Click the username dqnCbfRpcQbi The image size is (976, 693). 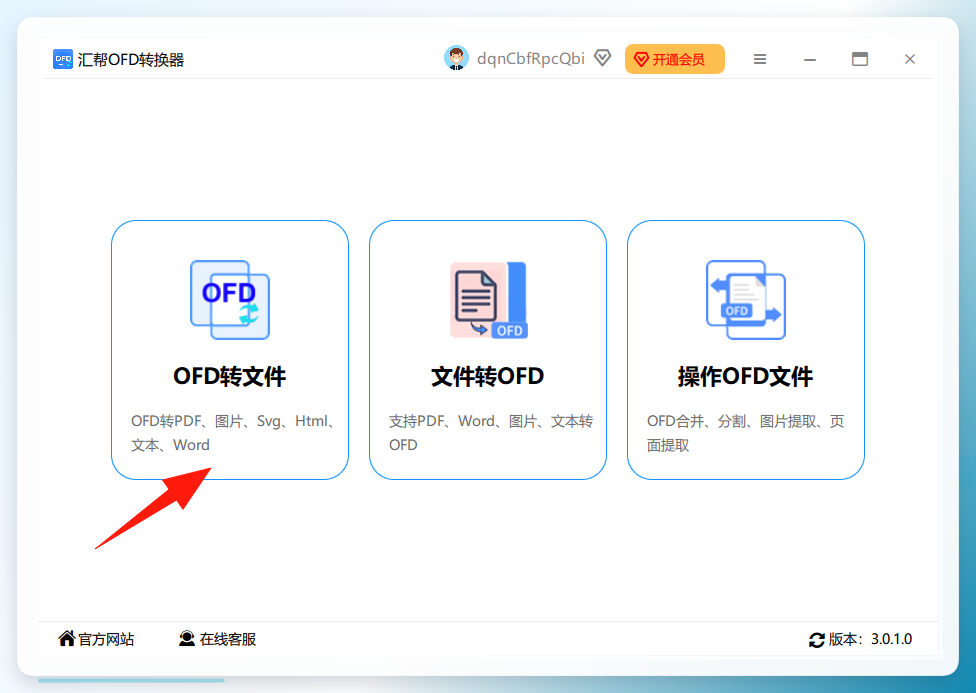pyautogui.click(x=531, y=59)
